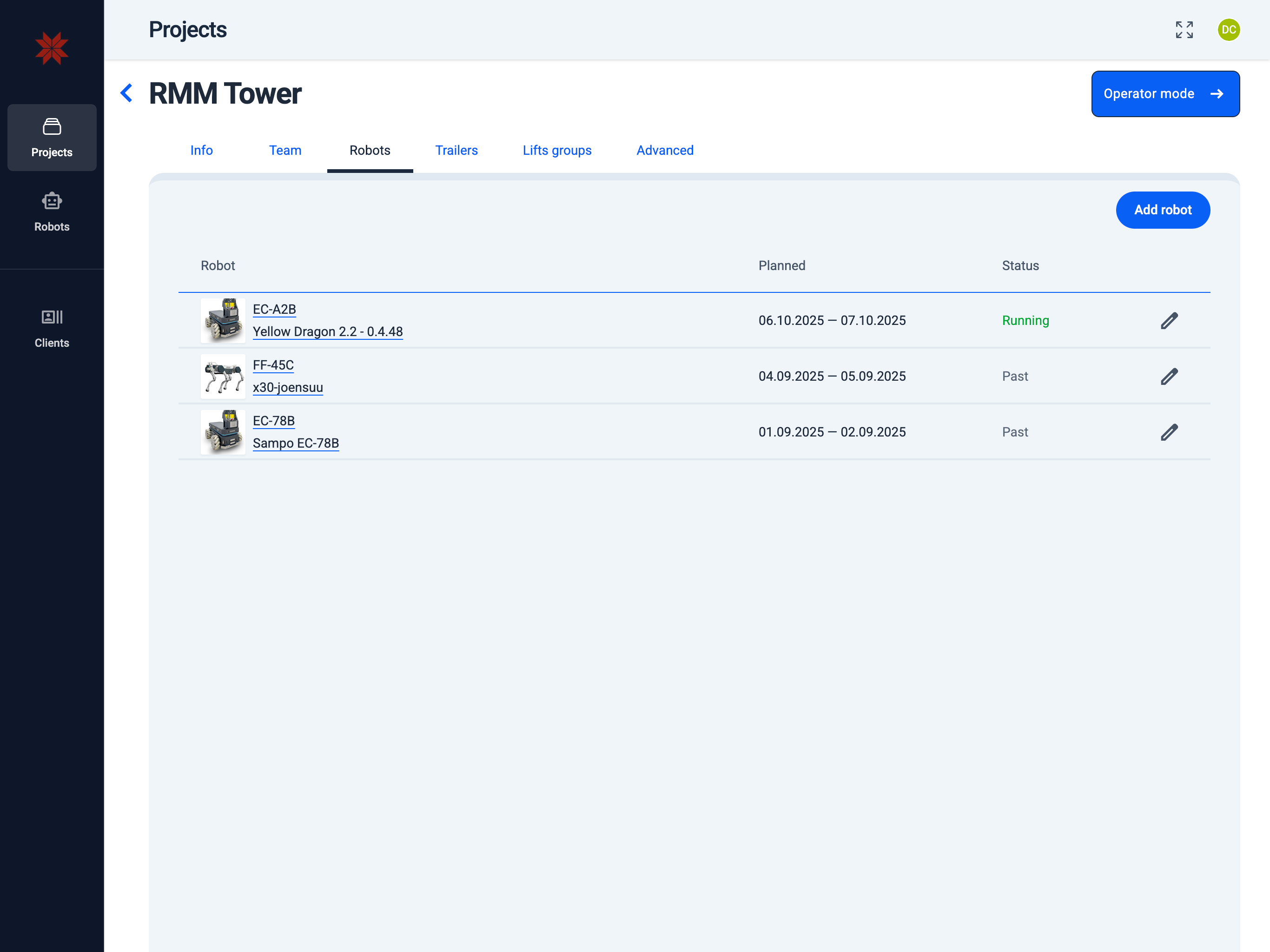Screen dimensions: 1270x952
Task: Toggle fullscreen with the expand icon
Action: pyautogui.click(x=1184, y=30)
